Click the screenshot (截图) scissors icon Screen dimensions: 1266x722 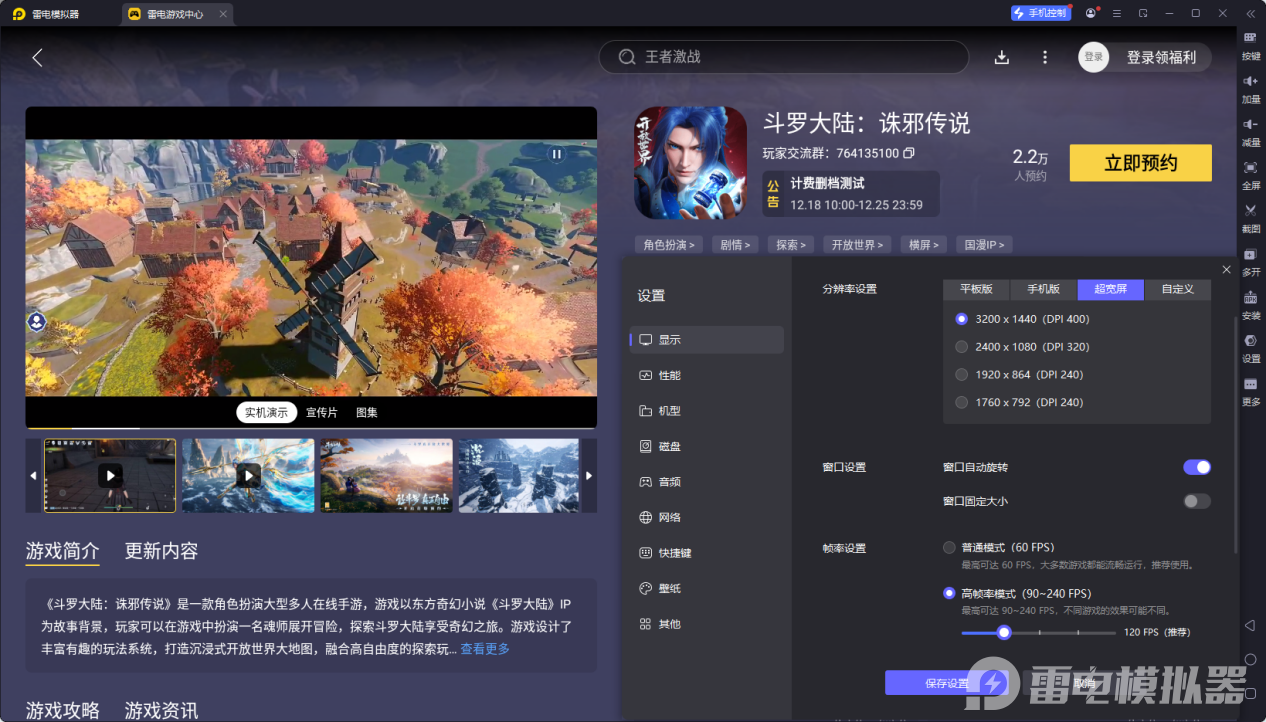click(1250, 211)
